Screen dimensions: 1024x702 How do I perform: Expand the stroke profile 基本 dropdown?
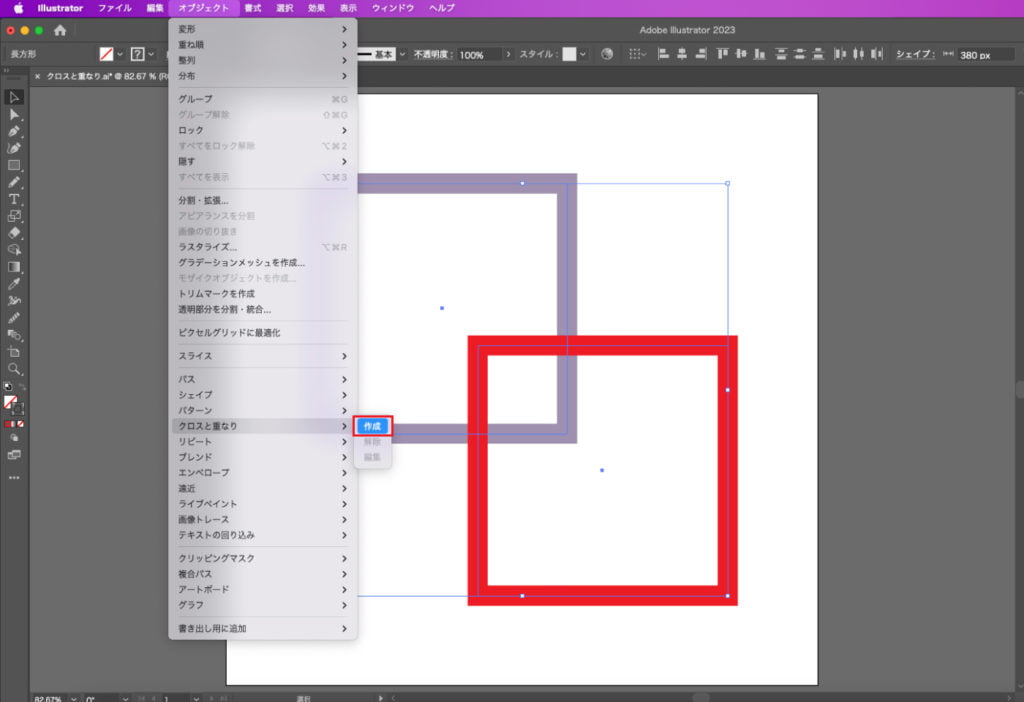[x=403, y=55]
